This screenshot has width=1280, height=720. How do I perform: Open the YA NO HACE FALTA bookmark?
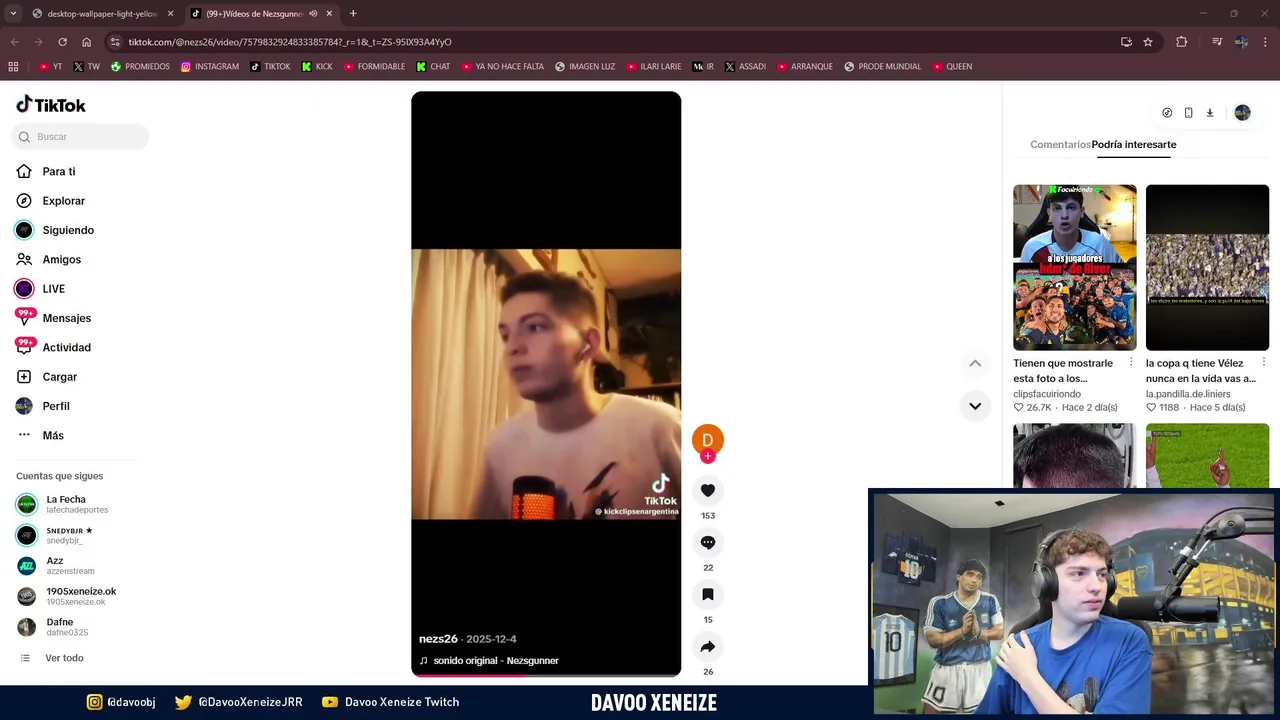pos(502,67)
